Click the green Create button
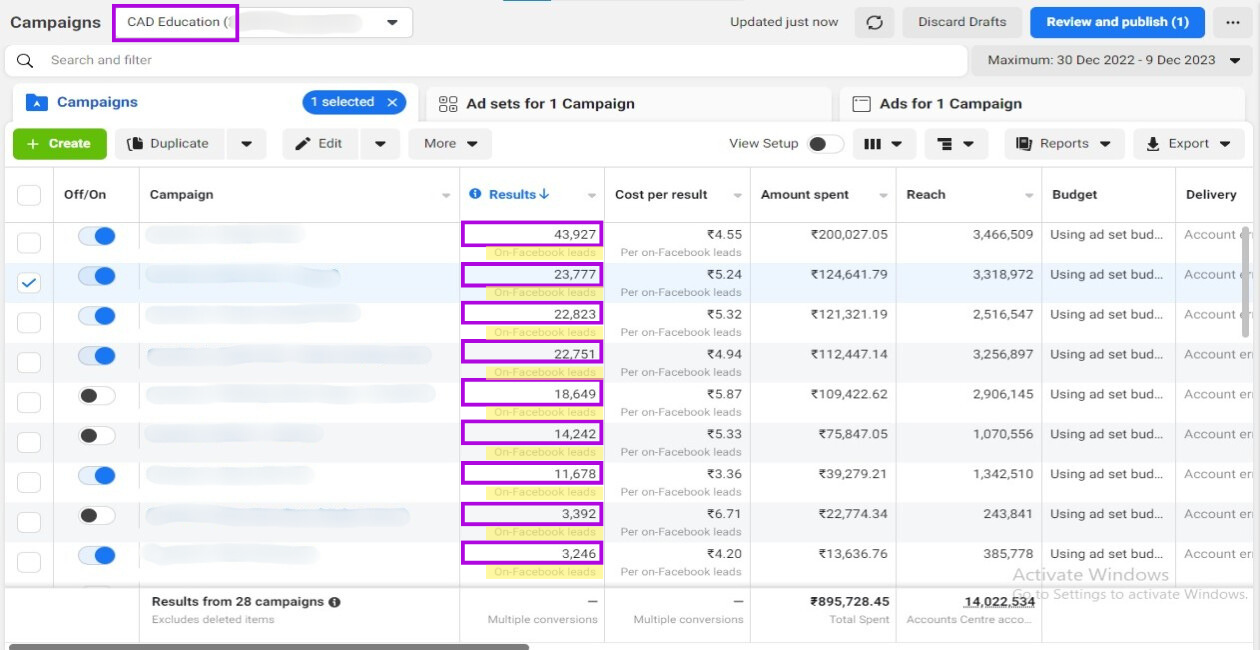This screenshot has width=1260, height=650. [59, 144]
